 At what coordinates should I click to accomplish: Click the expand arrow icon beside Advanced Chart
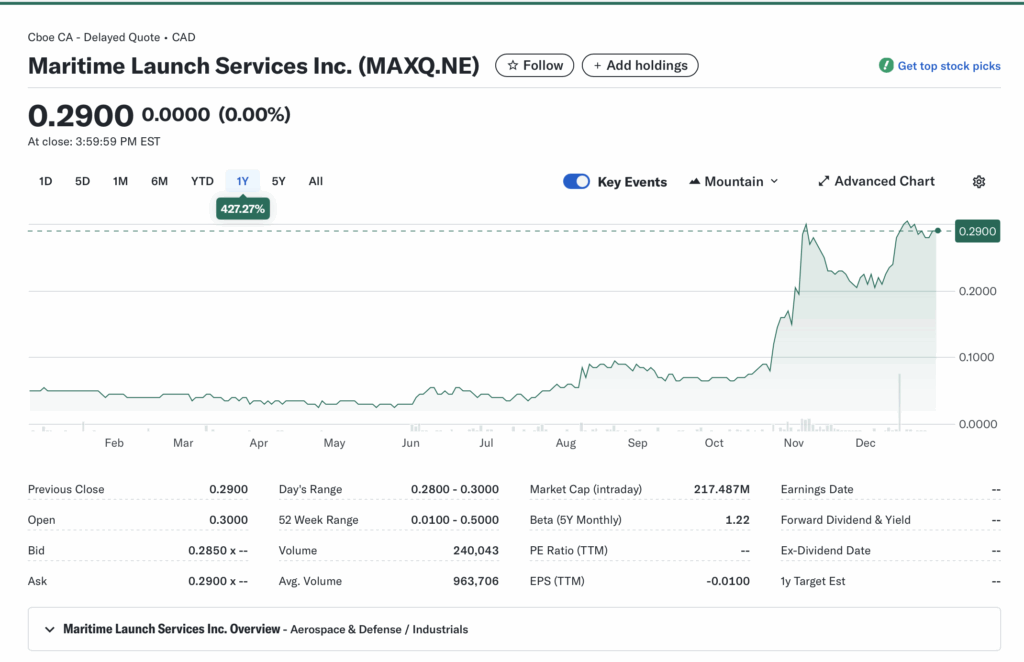[823, 181]
